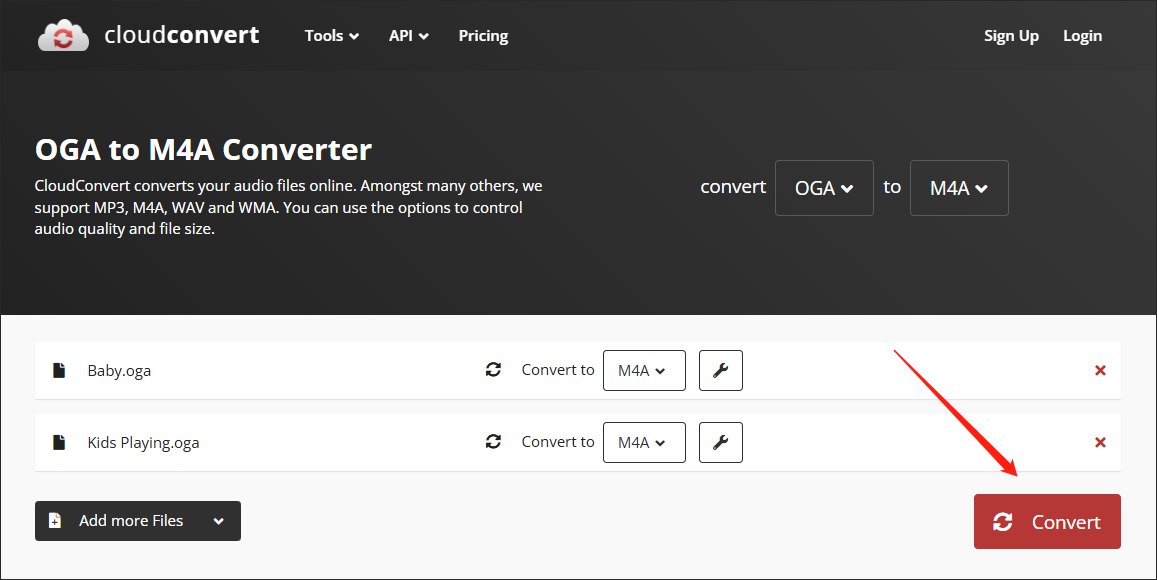
Task: Change the M4A output format for Kids Playing.oga
Action: pos(644,442)
